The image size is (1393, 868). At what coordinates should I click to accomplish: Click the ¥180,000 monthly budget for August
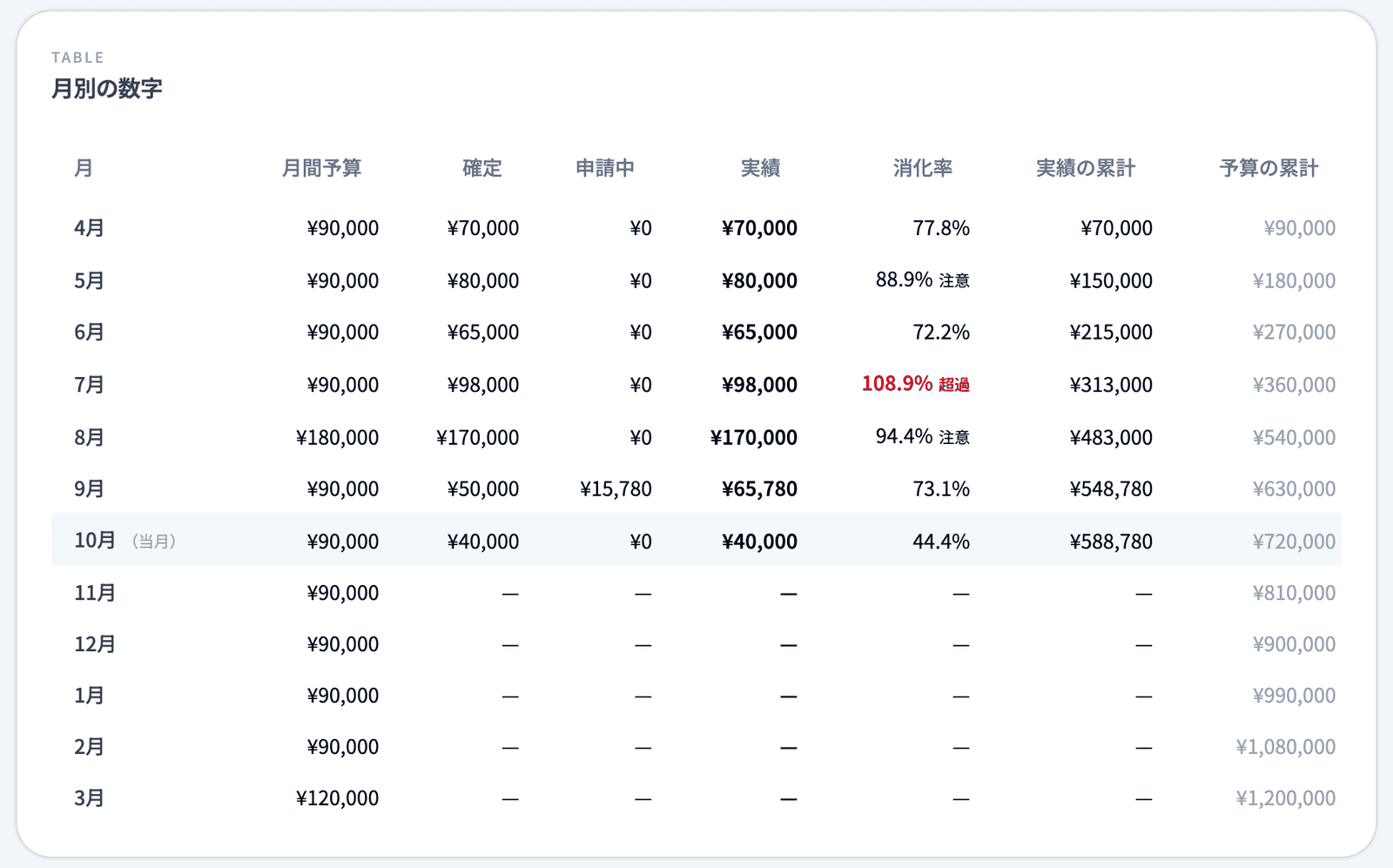click(337, 437)
